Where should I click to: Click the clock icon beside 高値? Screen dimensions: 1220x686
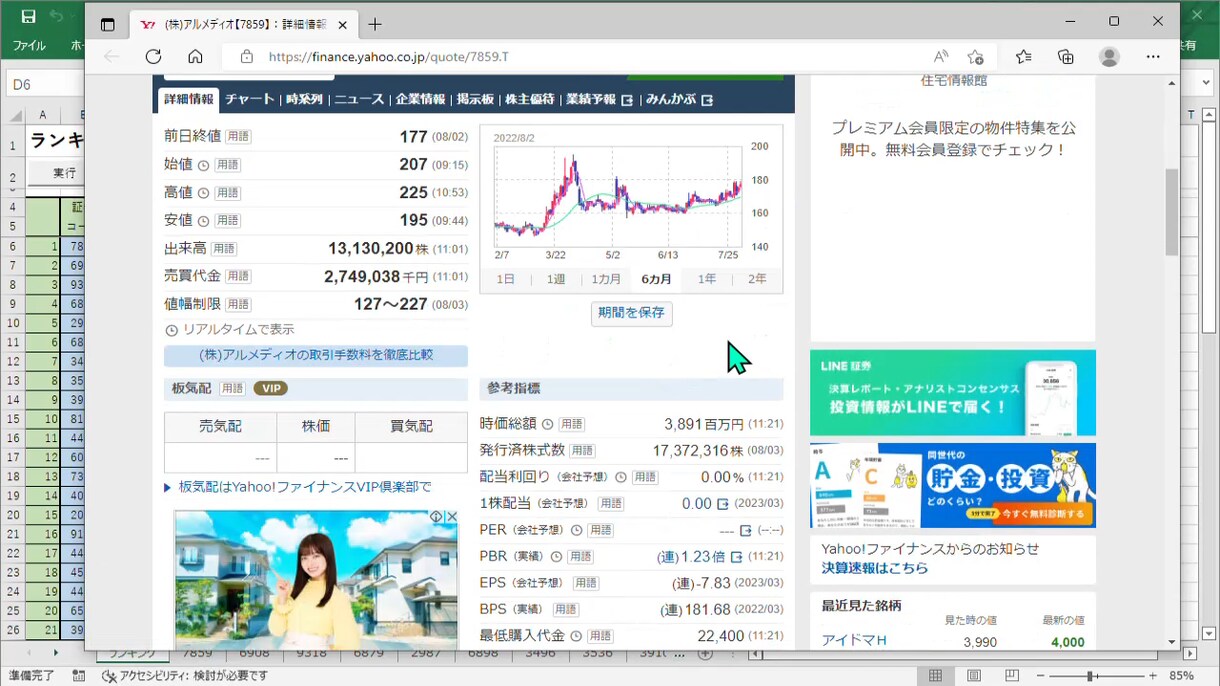(203, 193)
